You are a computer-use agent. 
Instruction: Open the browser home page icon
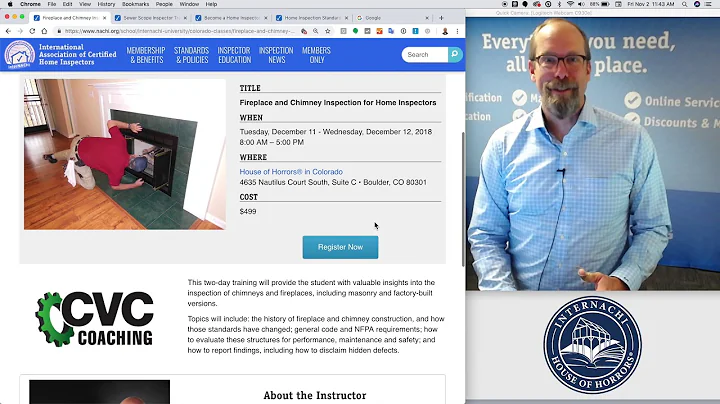[44, 31]
